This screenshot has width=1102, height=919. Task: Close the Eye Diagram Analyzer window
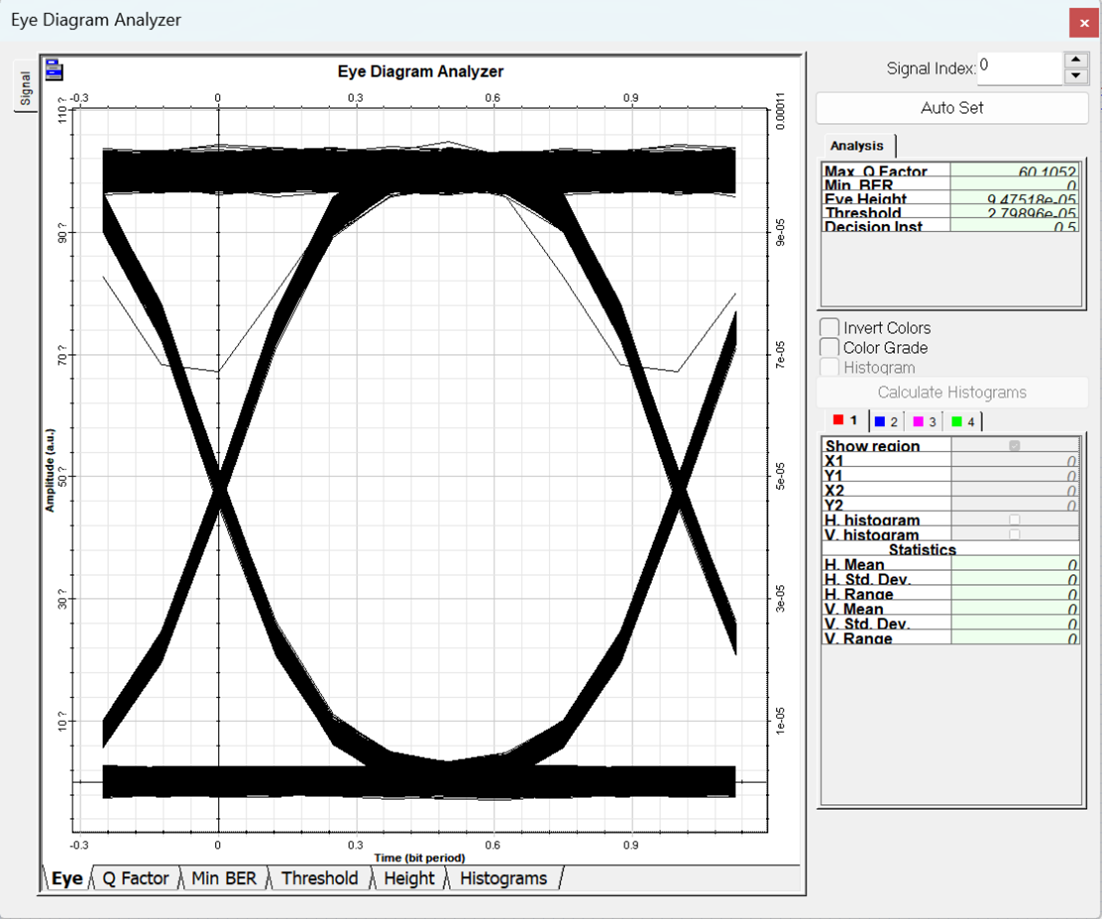pyautogui.click(x=1084, y=22)
